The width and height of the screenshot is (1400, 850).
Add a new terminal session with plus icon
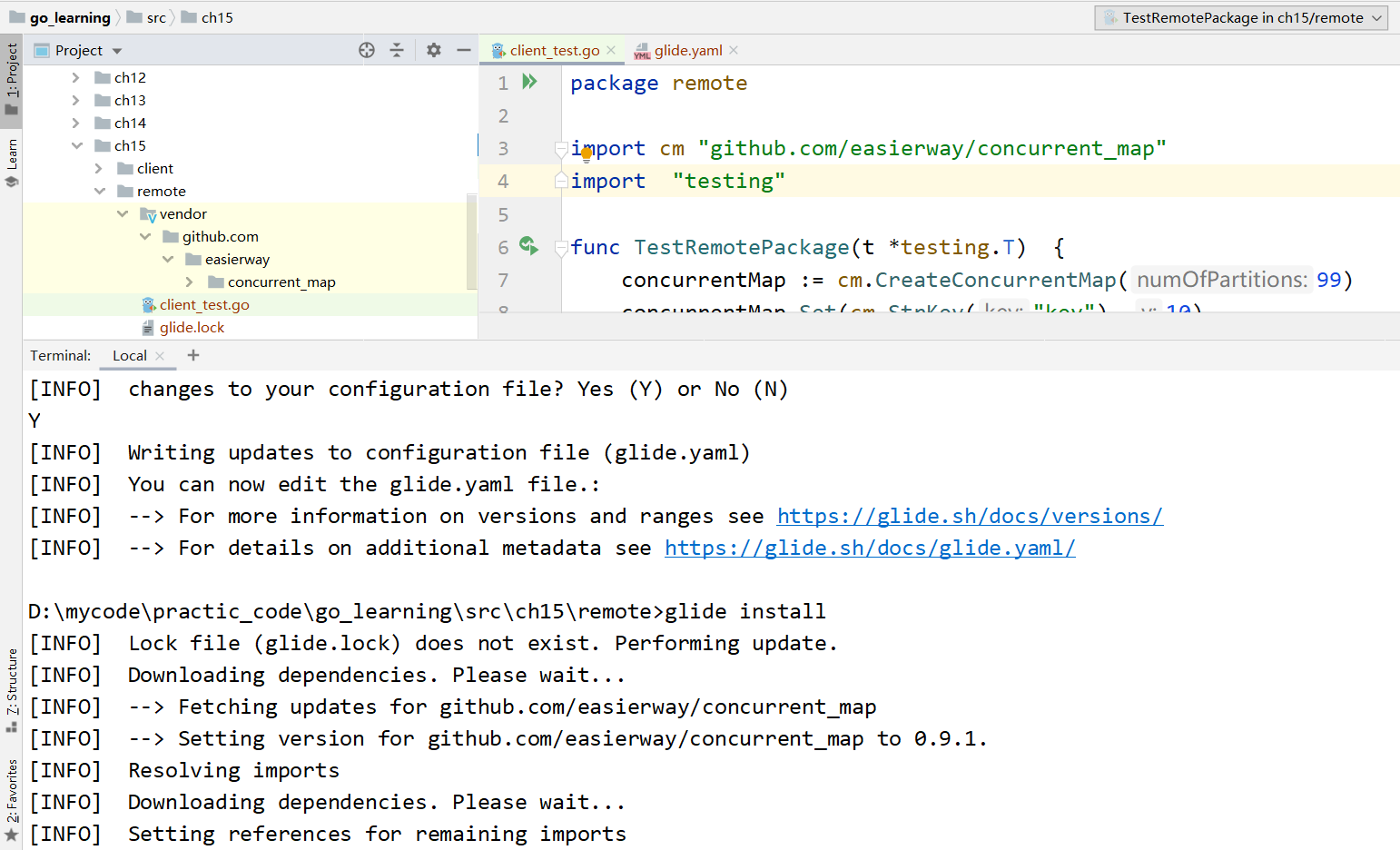click(x=193, y=356)
